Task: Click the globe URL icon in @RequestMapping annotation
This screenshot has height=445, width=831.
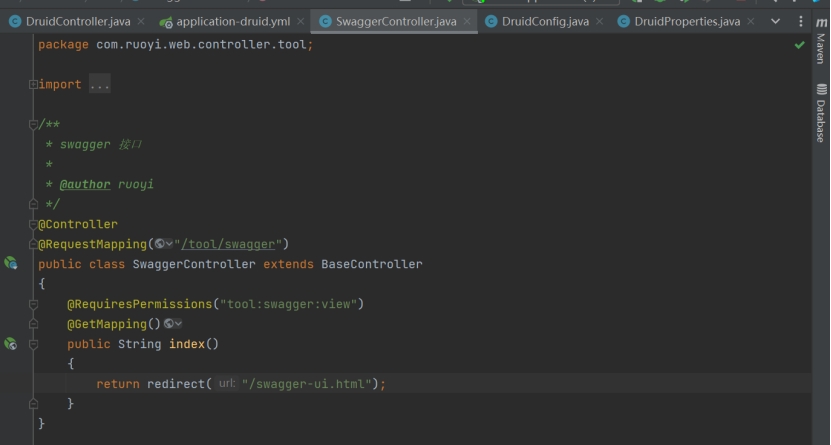Action: click(162, 244)
